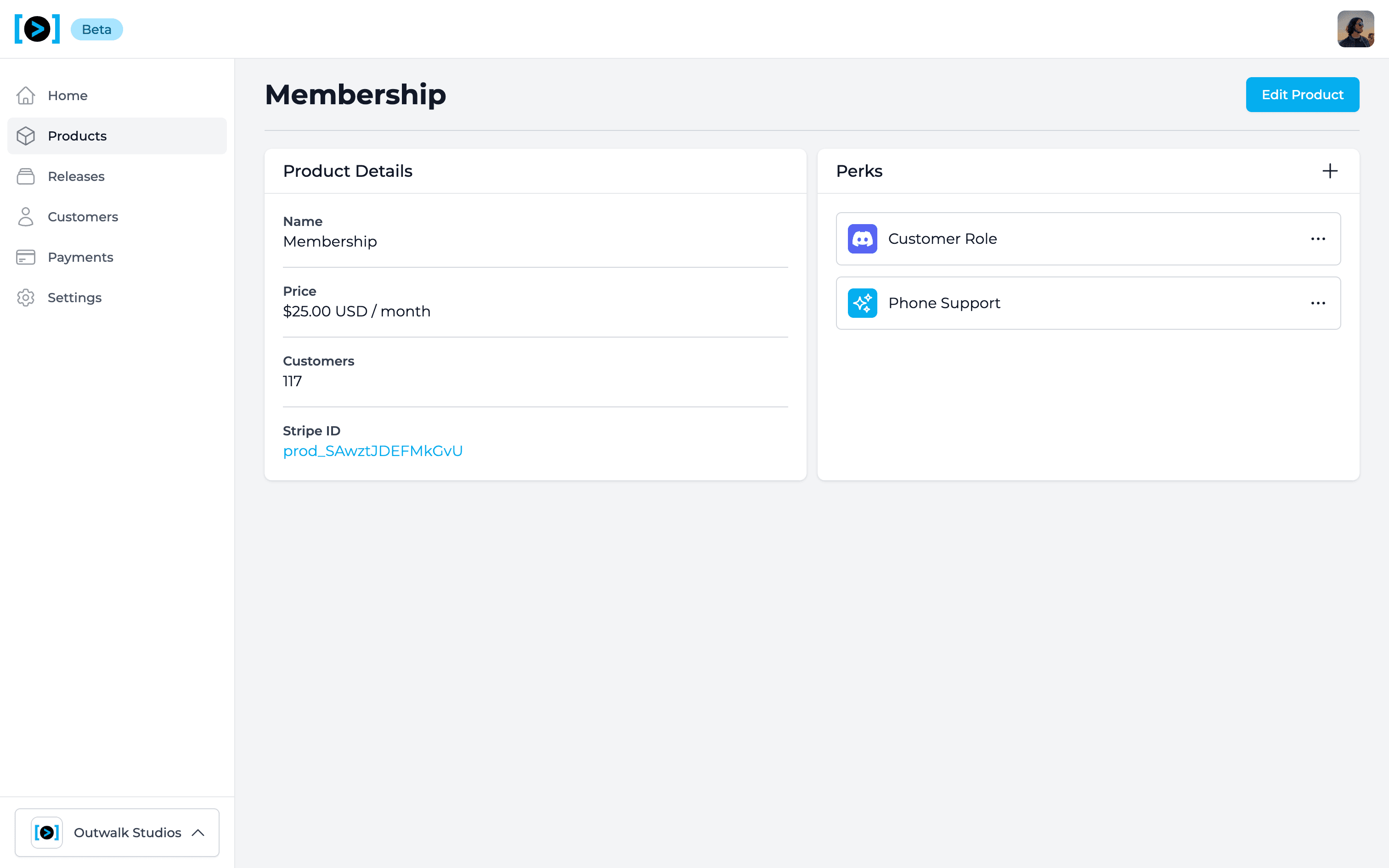This screenshot has height=868, width=1389.
Task: Click the Outwalk logo in header
Action: (37, 29)
